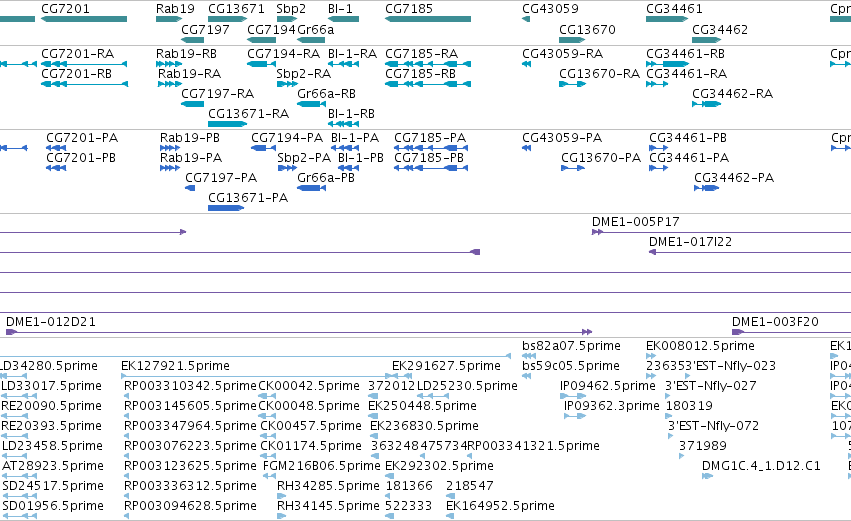This screenshot has width=851, height=521.
Task: Click EST EK127921.5prime
Action: pos(258,377)
